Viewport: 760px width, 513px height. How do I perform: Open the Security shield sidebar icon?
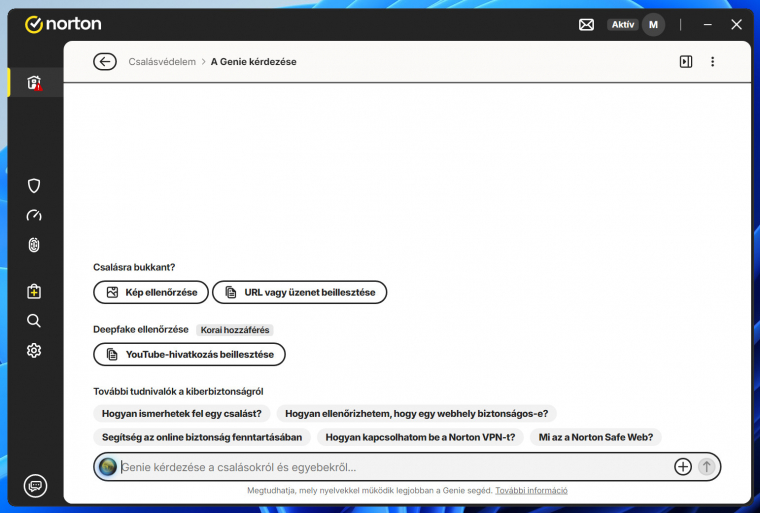34,185
